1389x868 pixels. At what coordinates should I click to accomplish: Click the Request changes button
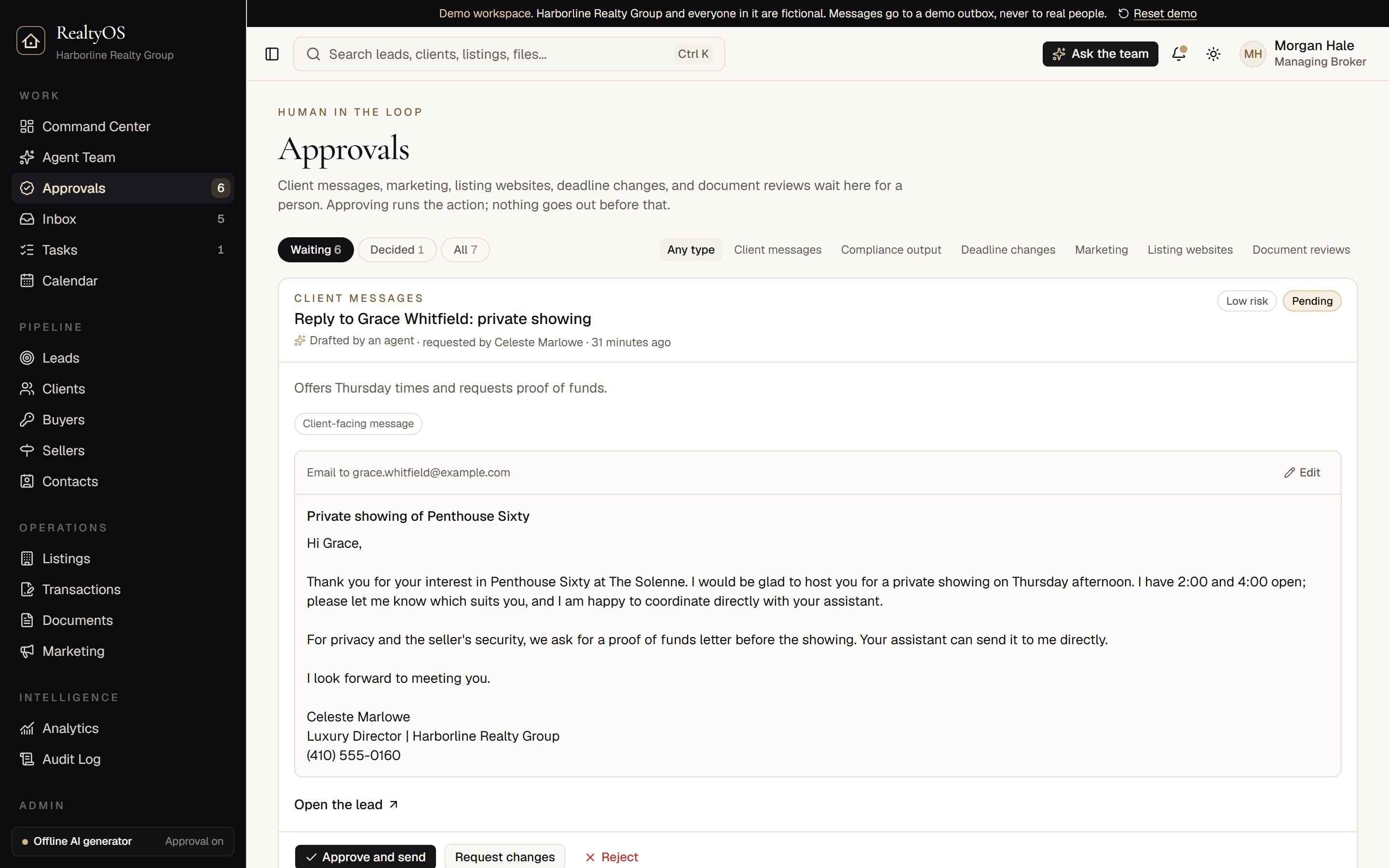pyautogui.click(x=505, y=856)
